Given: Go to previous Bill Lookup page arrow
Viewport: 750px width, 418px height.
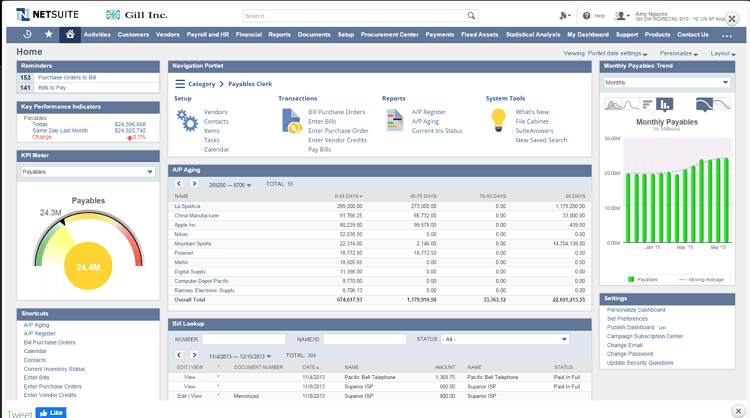Looking at the screenshot, I should (x=179, y=355).
